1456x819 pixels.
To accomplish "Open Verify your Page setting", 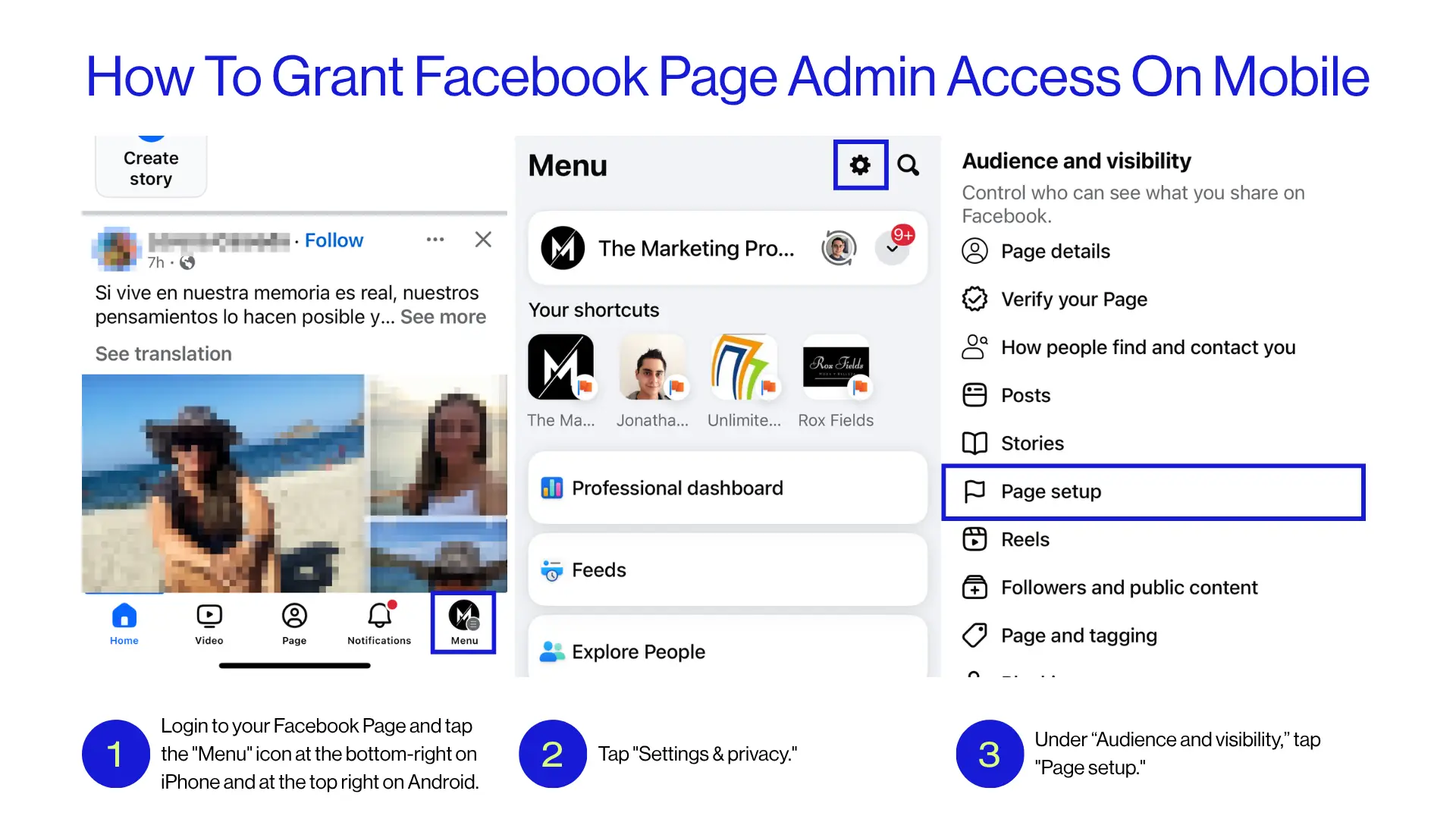I will tap(1153, 299).
